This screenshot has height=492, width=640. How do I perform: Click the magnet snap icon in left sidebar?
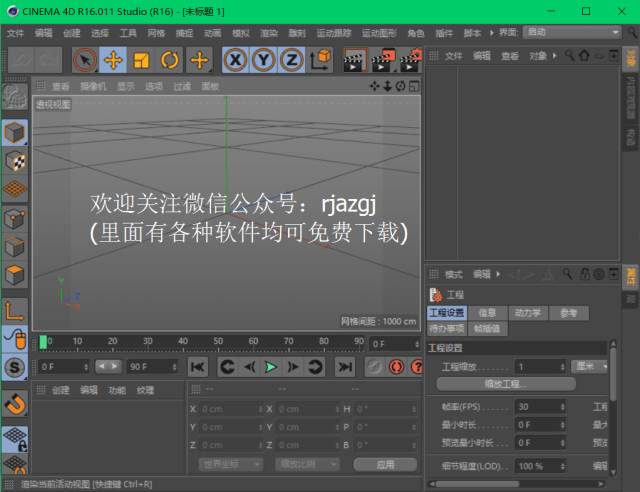click(x=14, y=403)
